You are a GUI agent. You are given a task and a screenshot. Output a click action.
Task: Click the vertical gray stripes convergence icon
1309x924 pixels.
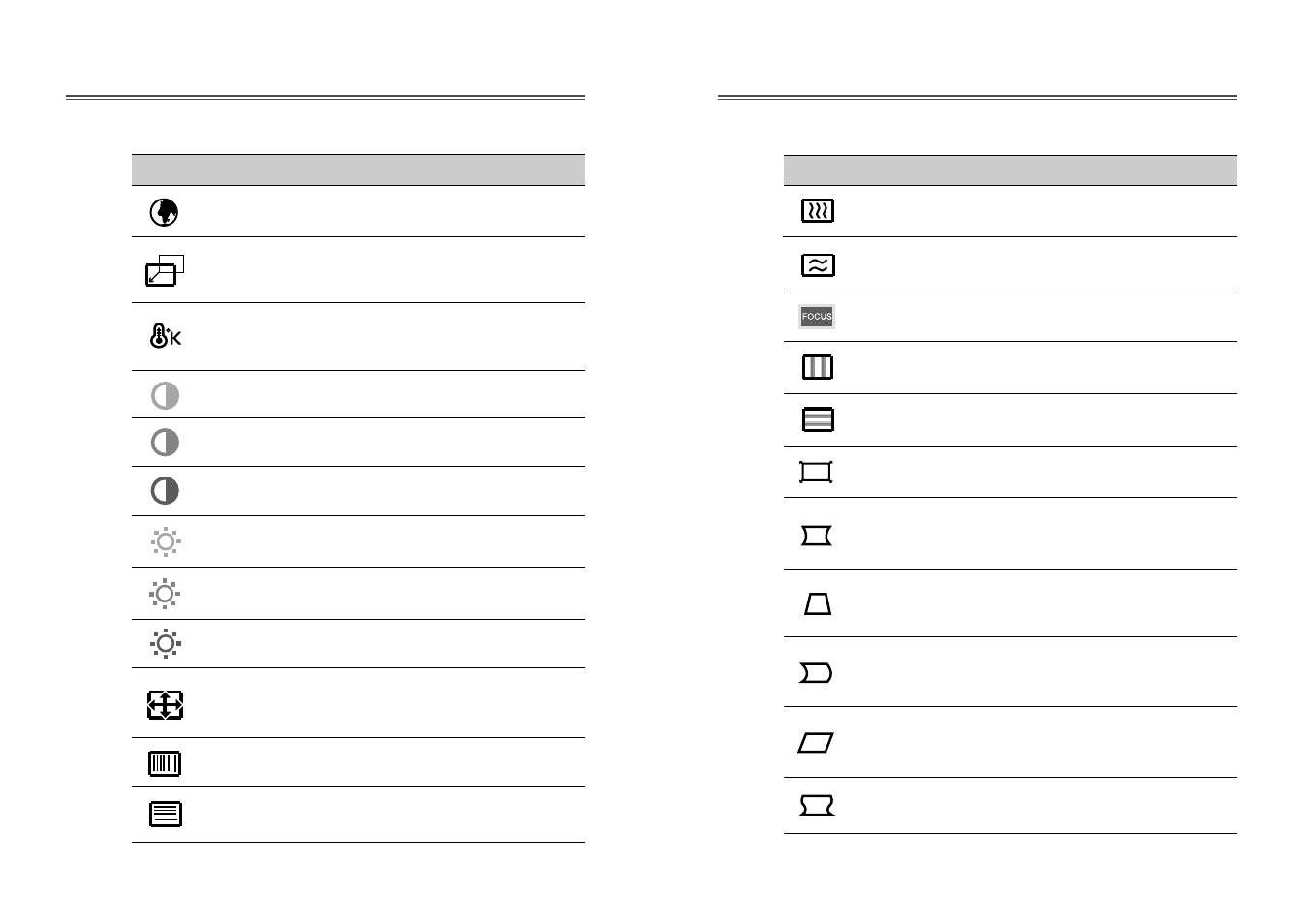tap(818, 367)
